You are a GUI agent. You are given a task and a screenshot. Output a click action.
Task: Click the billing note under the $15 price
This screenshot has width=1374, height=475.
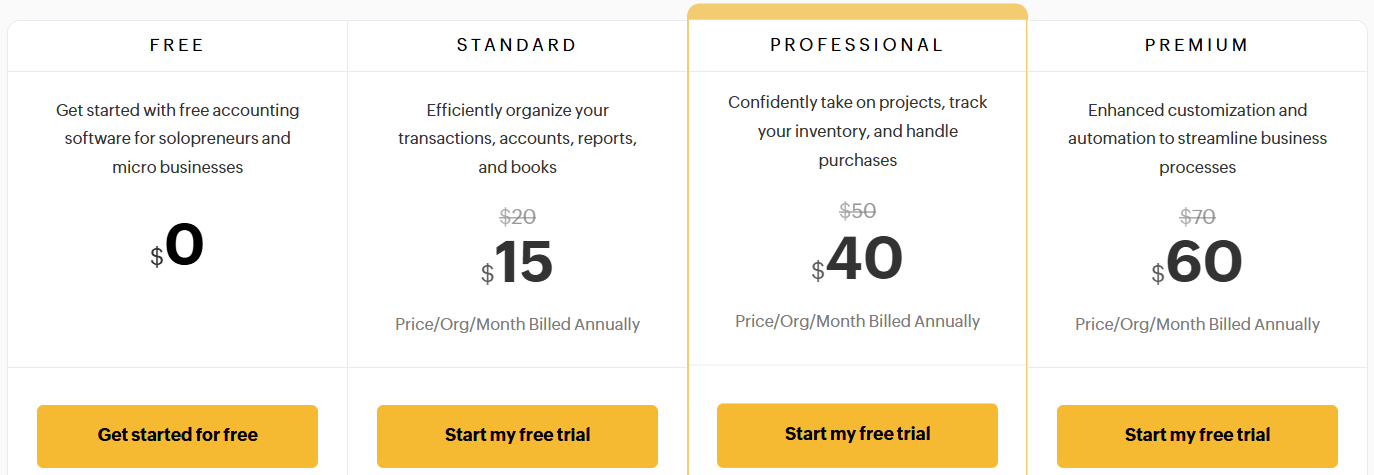click(x=517, y=324)
